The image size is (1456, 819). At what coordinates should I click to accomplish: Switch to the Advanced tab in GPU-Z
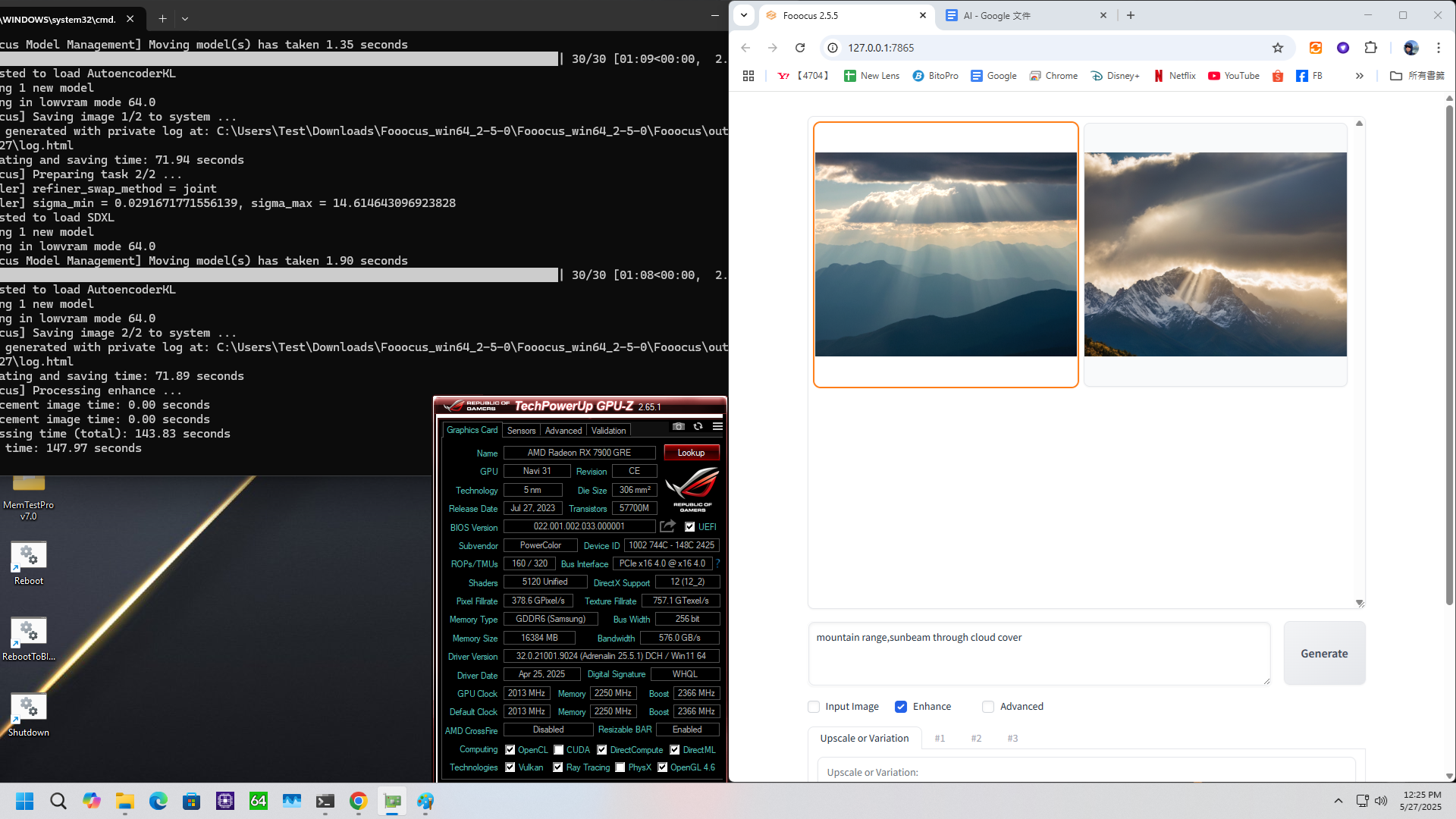[x=563, y=430]
